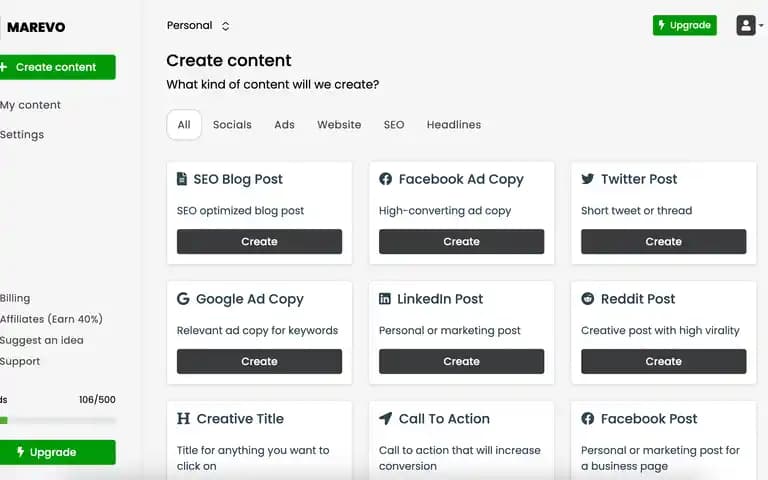Screen dimensions: 768x480
Task: Click the Facebook Ad Copy logo icon
Action: (385, 179)
